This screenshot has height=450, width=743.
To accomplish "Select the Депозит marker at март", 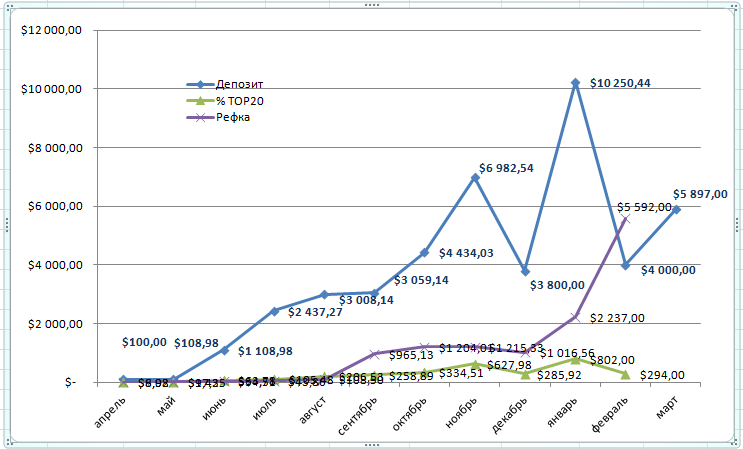I will click(x=676, y=210).
